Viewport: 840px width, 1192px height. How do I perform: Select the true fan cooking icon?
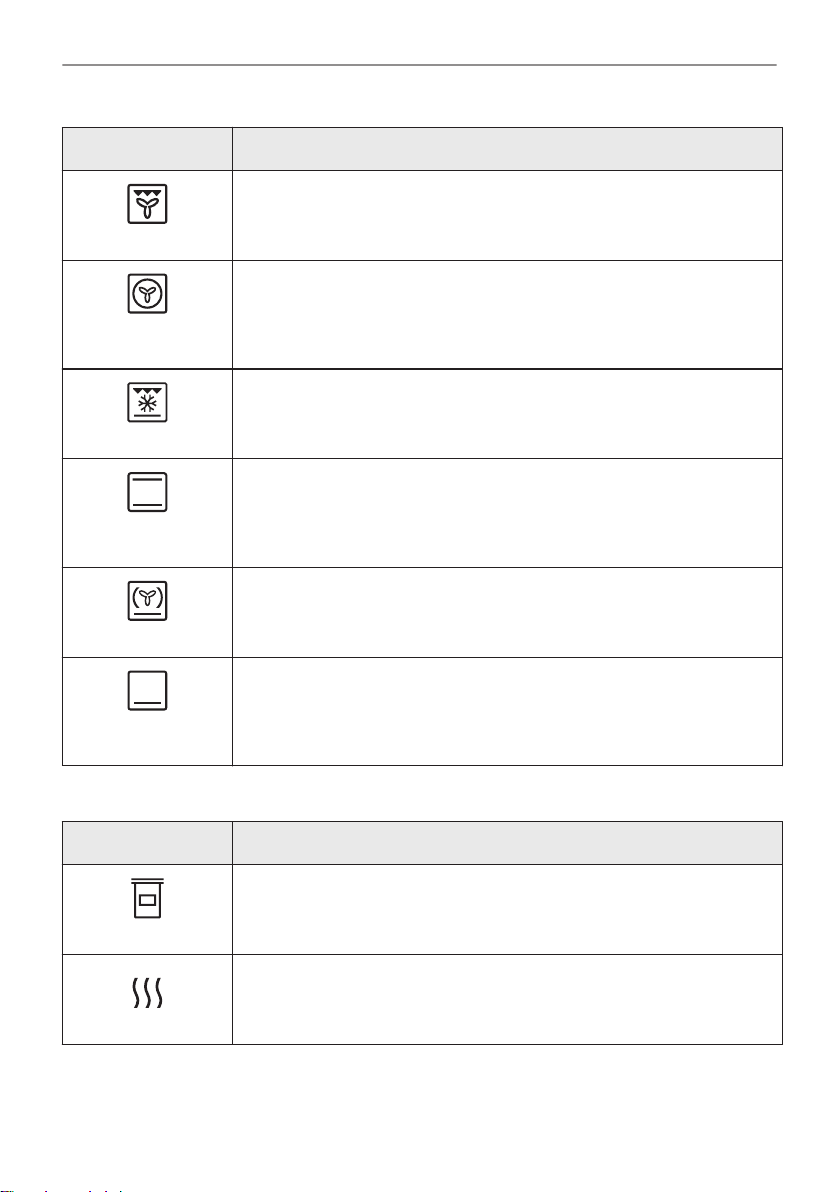point(147,293)
